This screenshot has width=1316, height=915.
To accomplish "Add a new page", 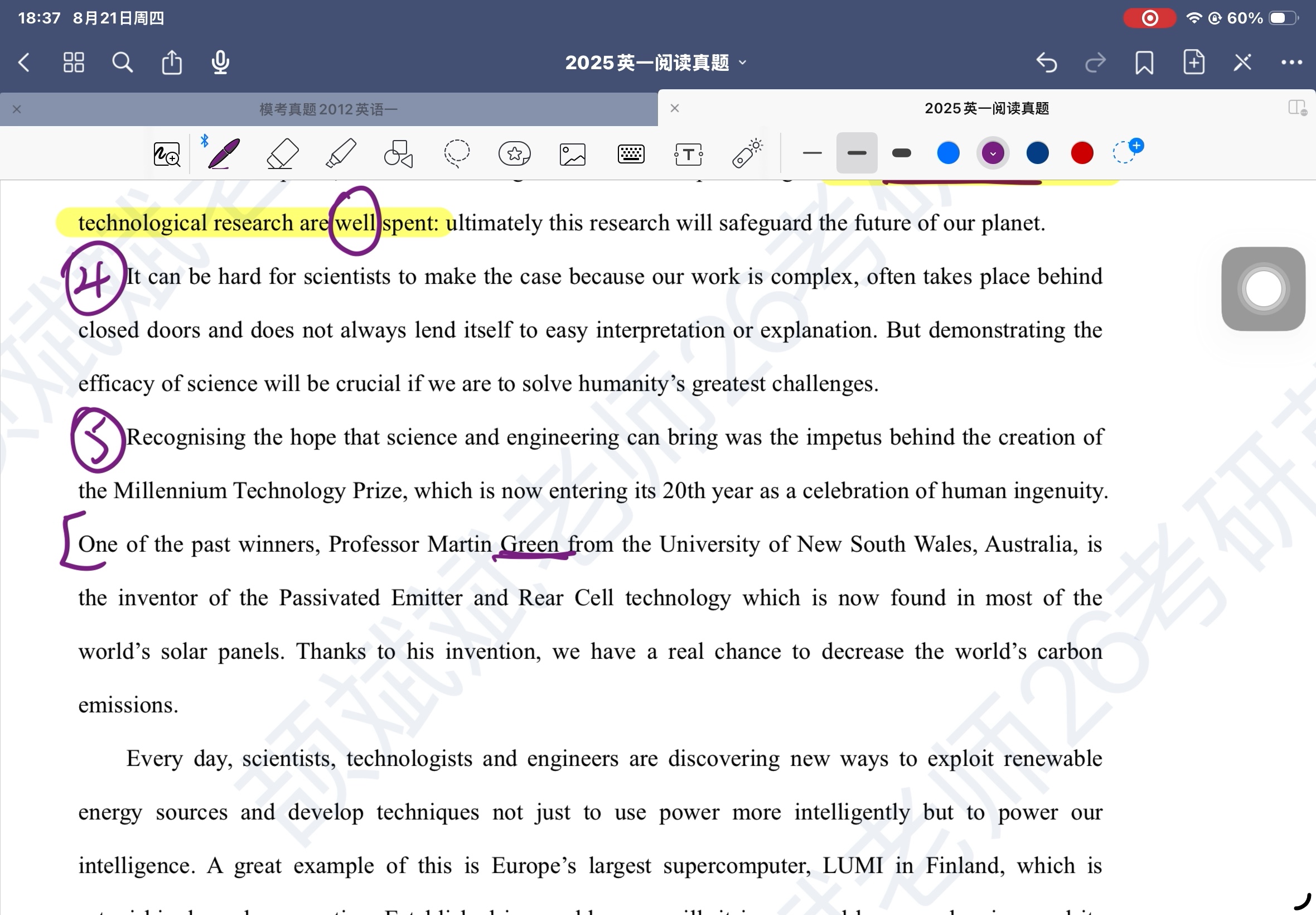I will point(1194,62).
